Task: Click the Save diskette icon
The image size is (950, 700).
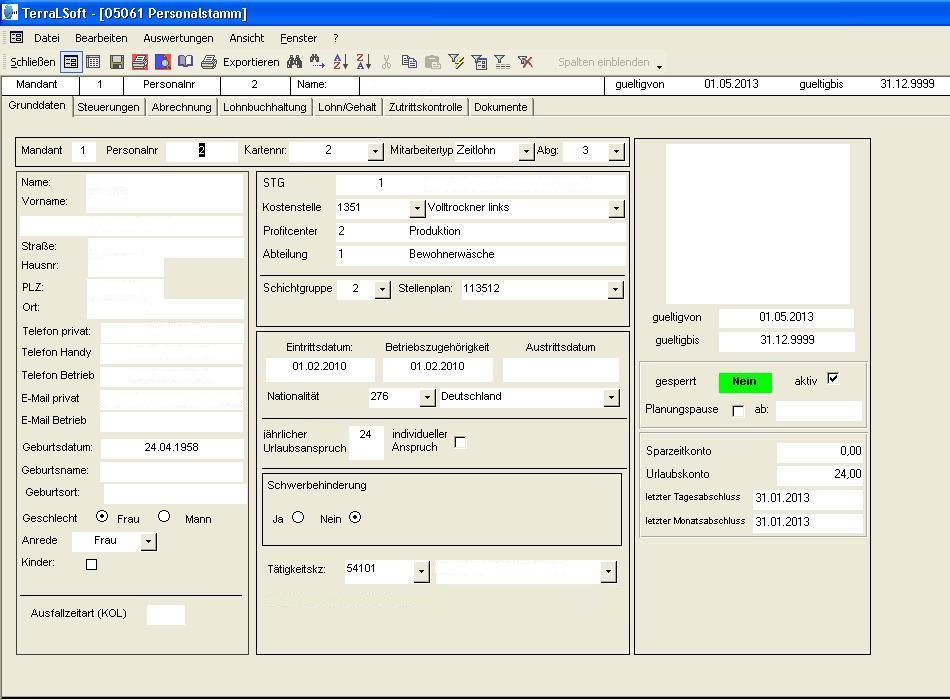Action: click(118, 61)
